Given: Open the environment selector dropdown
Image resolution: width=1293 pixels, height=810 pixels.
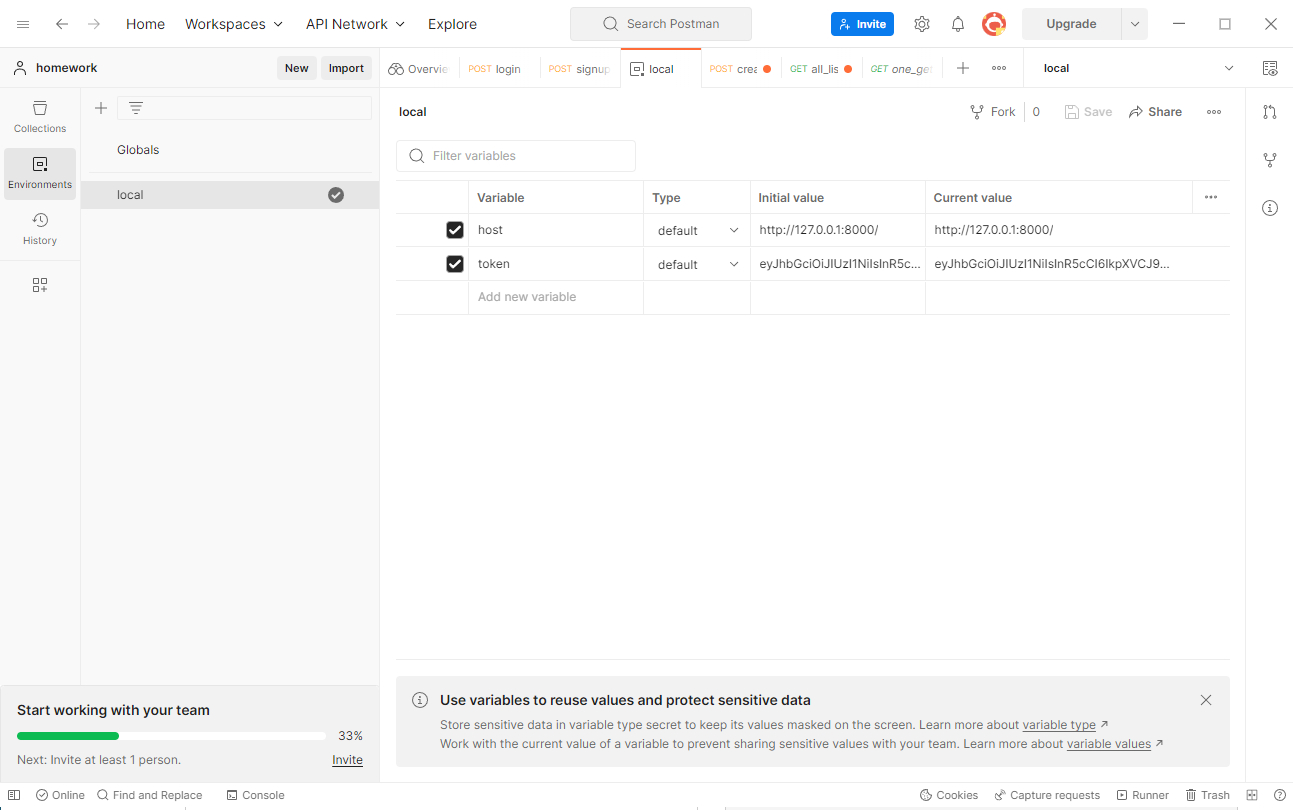Looking at the screenshot, I should [1139, 68].
